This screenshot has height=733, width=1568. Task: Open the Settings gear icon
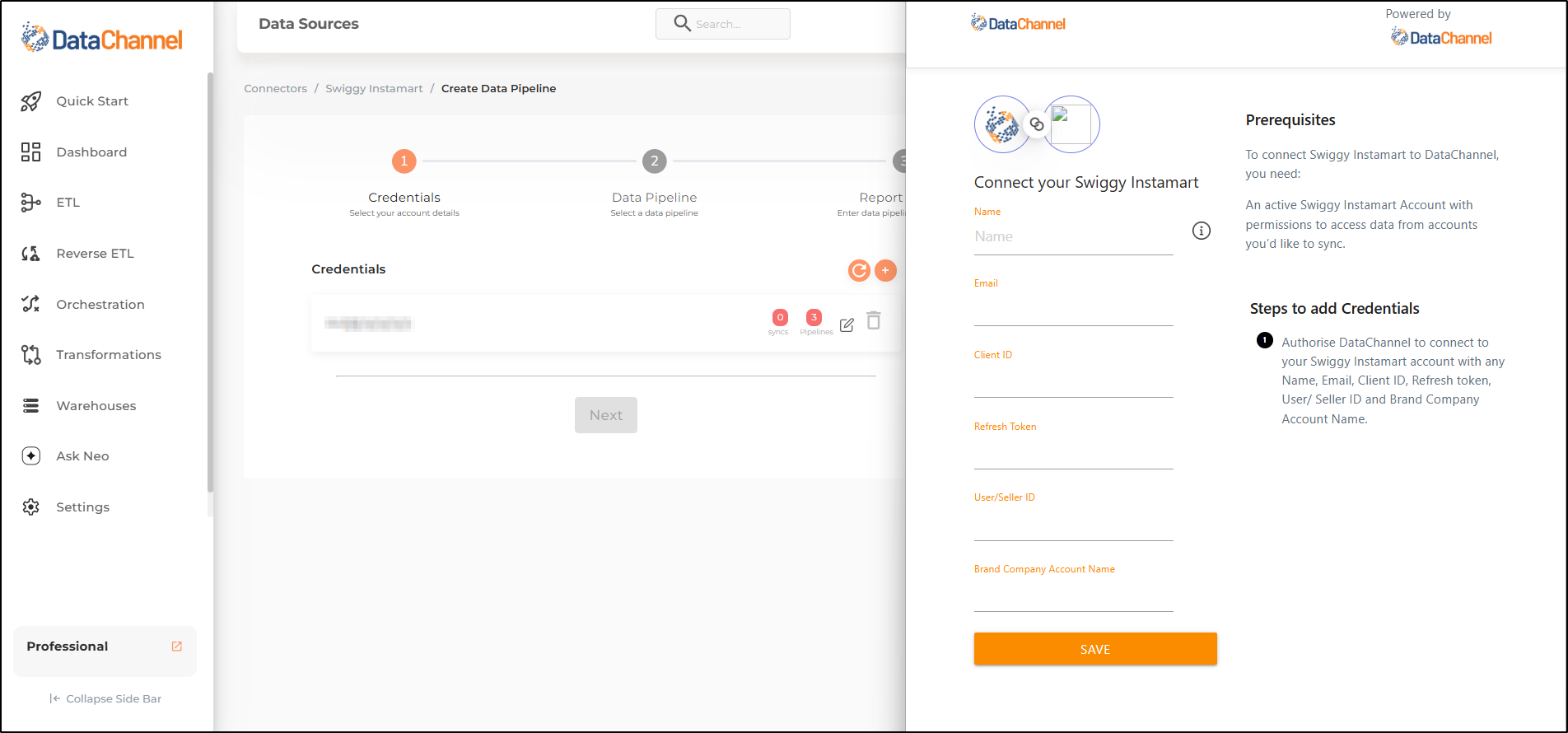(30, 507)
